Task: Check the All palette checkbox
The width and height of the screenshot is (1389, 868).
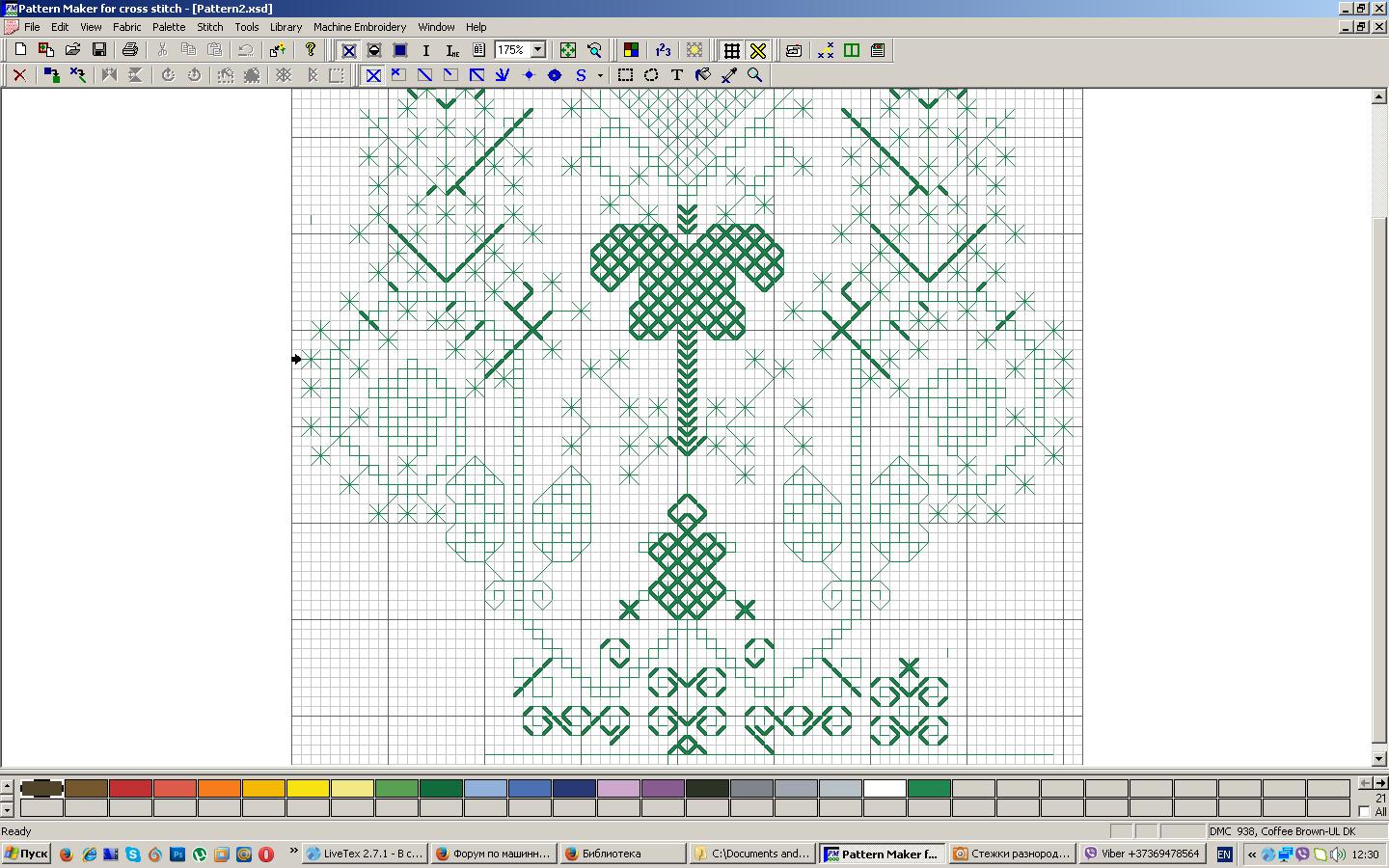Action: 1364,811
